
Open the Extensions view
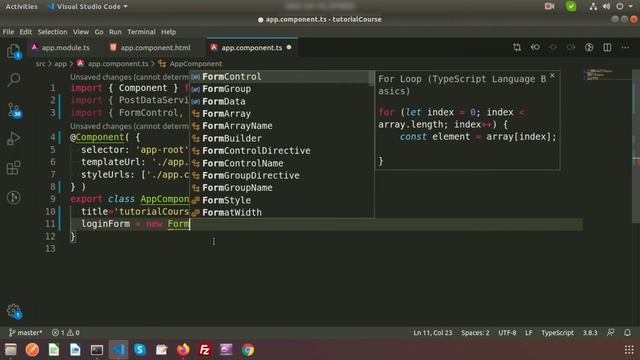point(13,168)
